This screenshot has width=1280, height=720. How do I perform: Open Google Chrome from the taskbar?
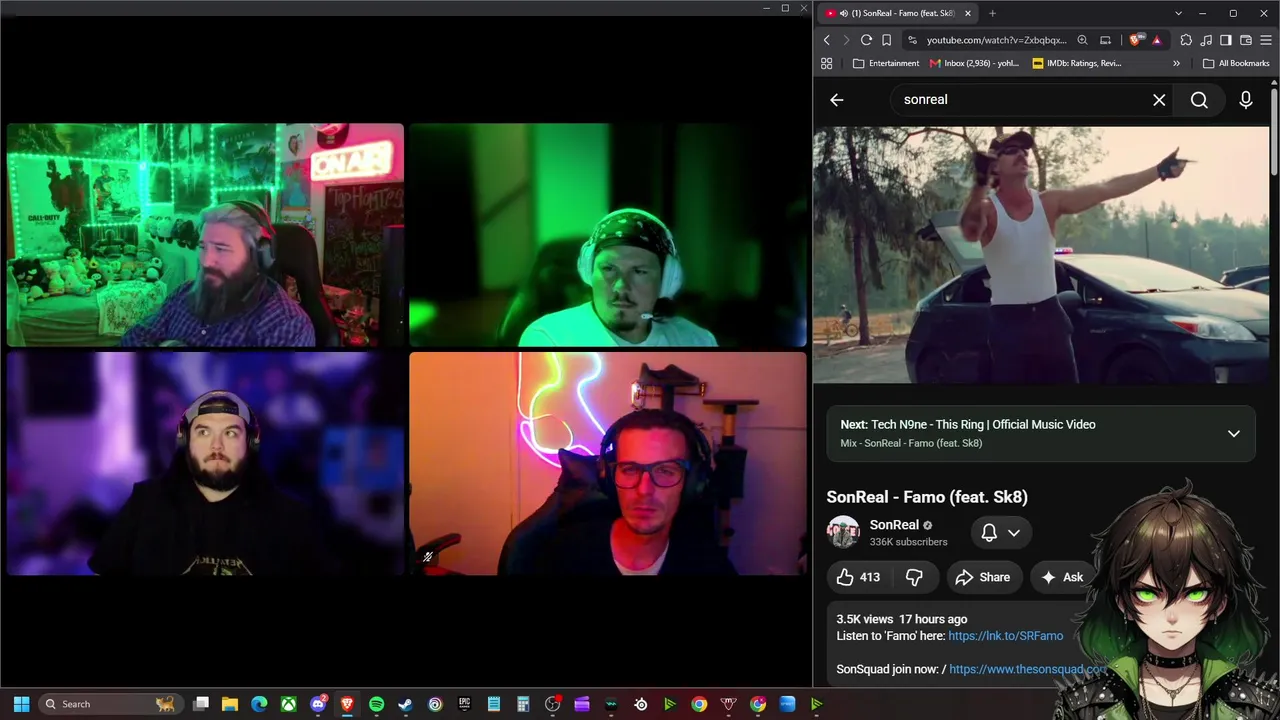699,704
